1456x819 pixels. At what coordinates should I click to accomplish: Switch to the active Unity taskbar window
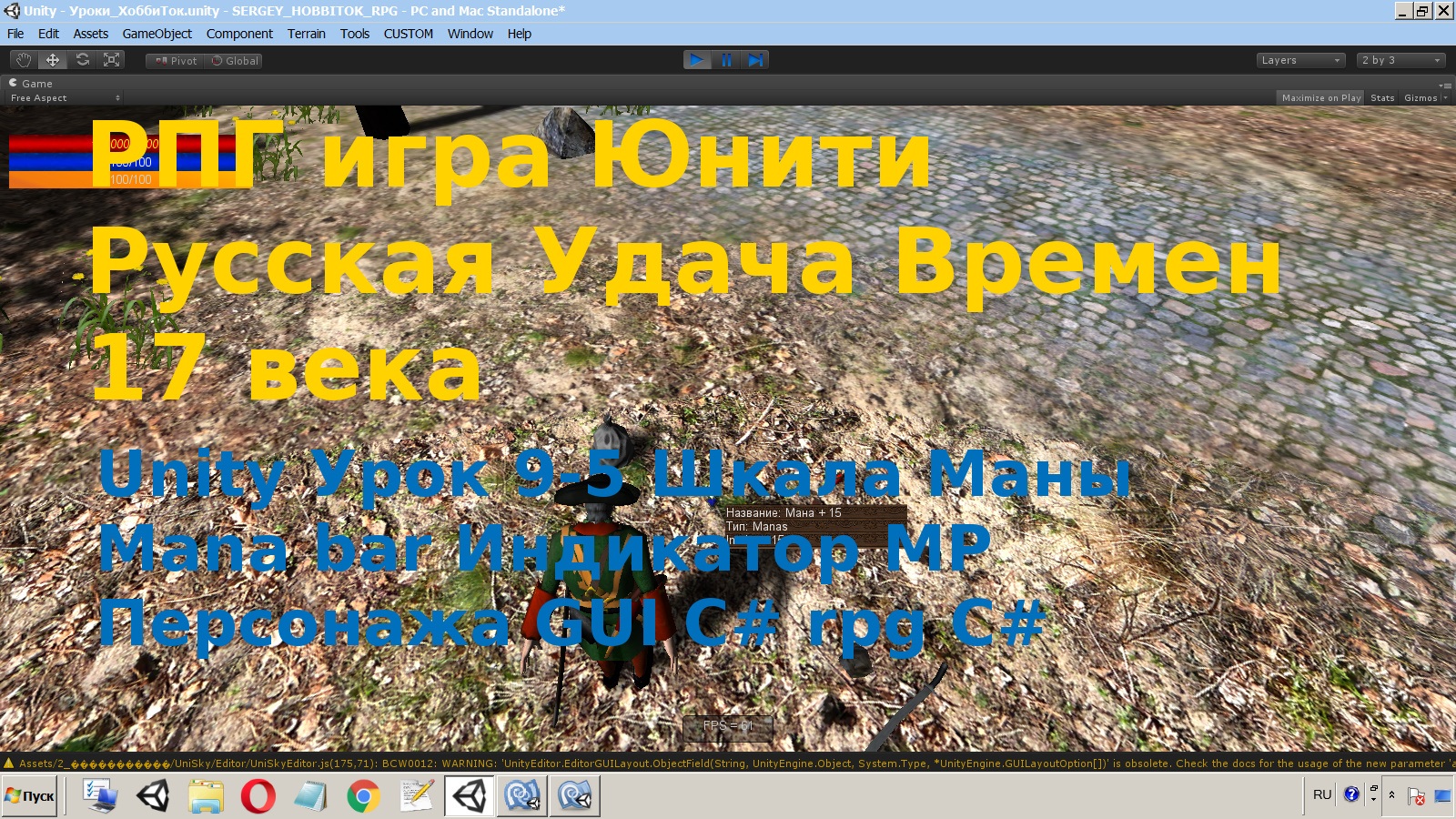pos(470,796)
